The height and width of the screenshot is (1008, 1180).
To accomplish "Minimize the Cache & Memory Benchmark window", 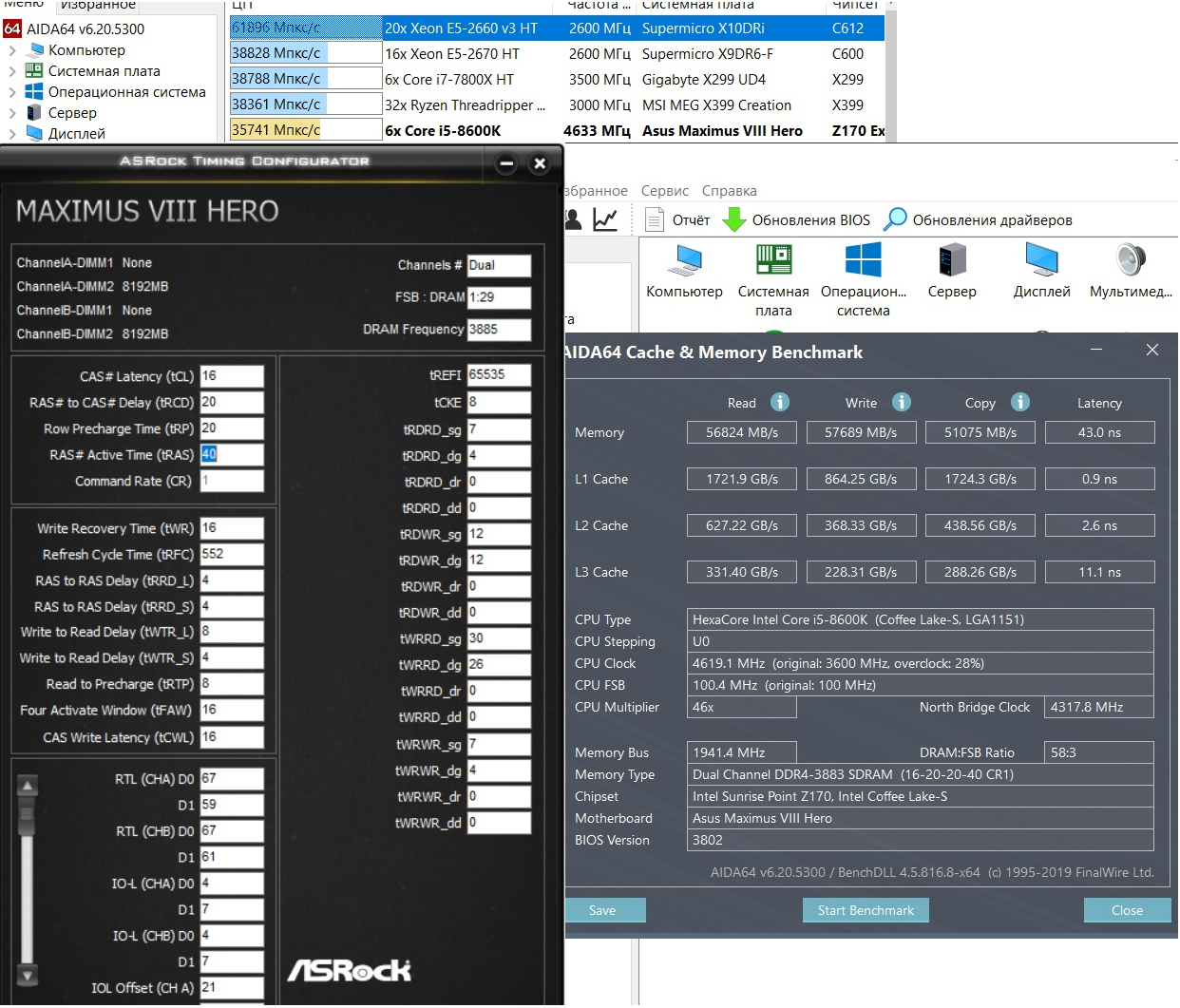I will tap(1096, 351).
